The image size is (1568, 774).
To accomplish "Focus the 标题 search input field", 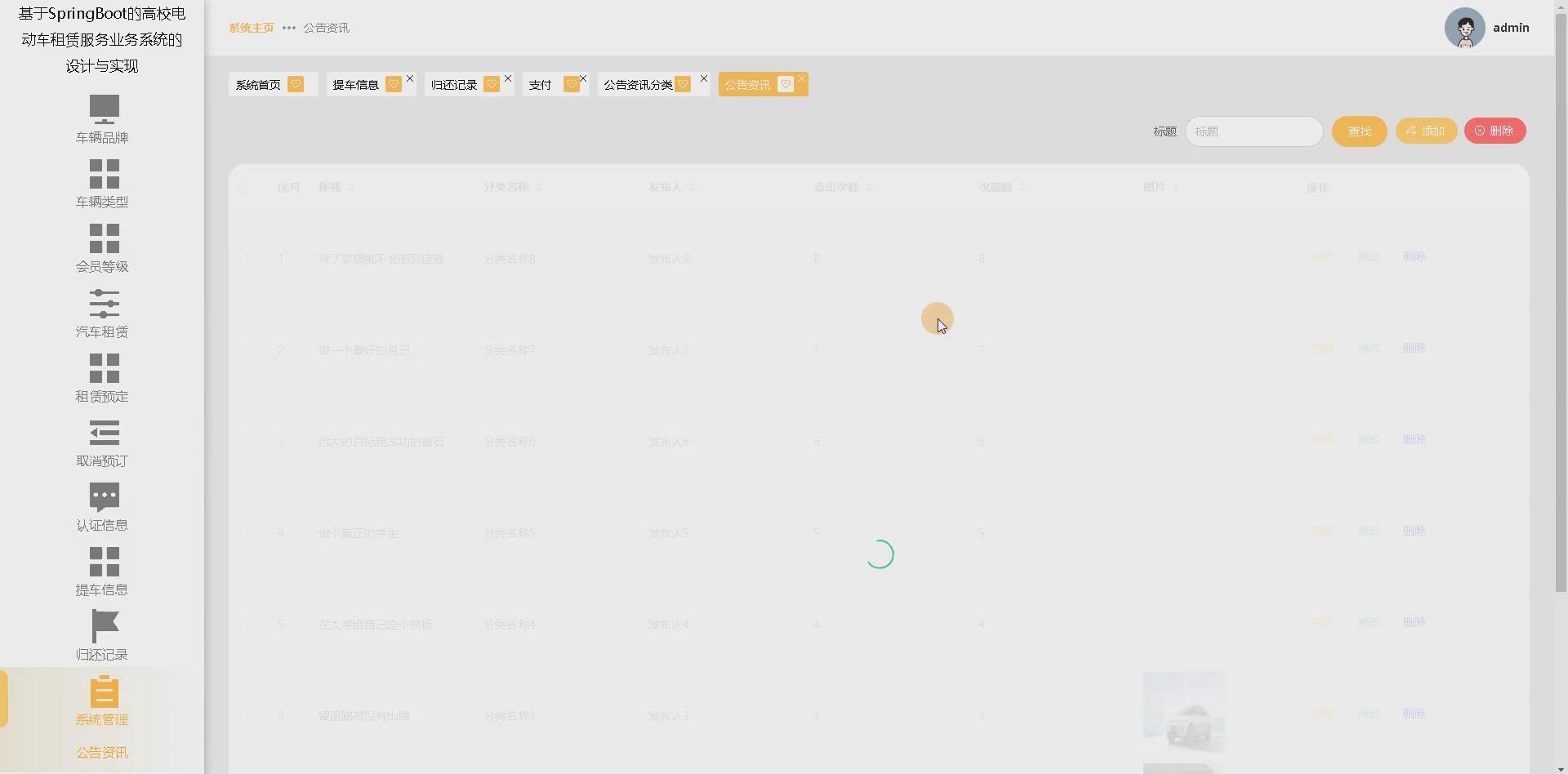I will 1254,131.
